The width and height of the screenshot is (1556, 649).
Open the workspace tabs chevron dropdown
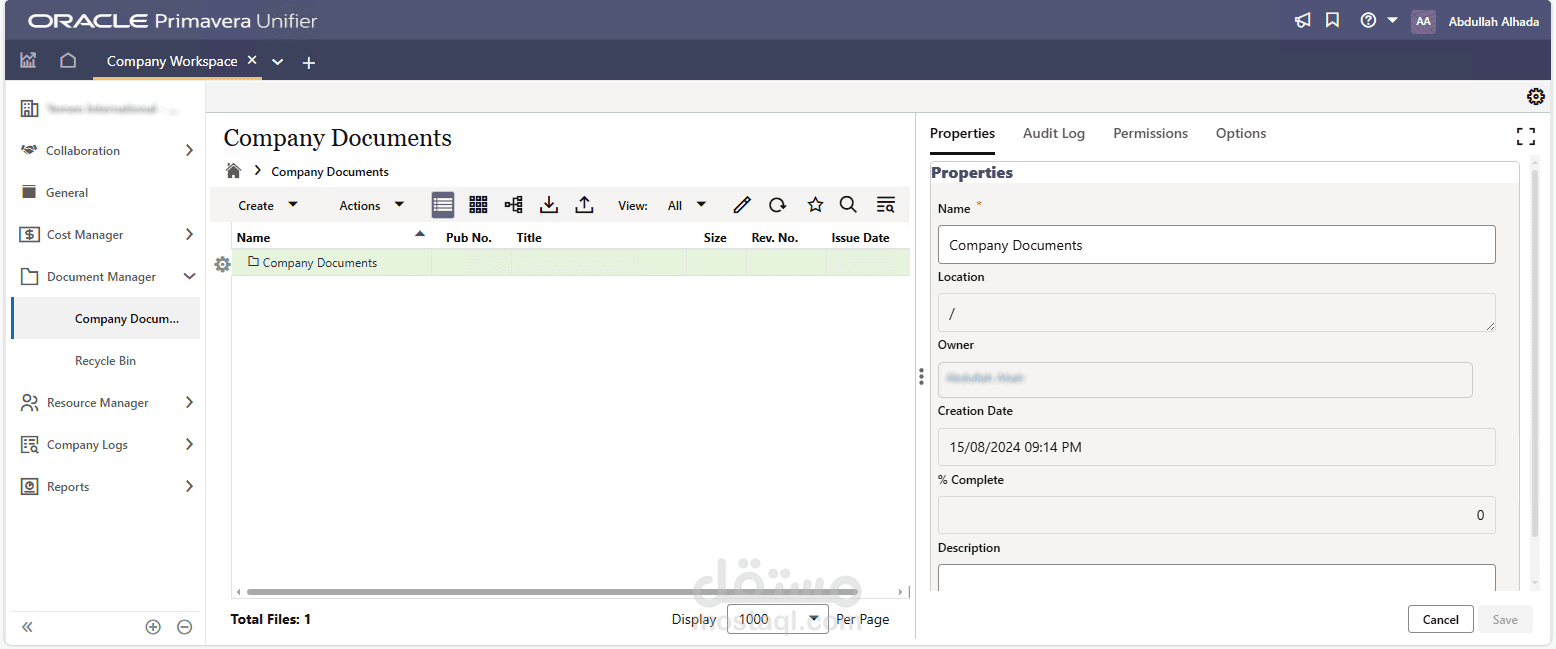278,62
